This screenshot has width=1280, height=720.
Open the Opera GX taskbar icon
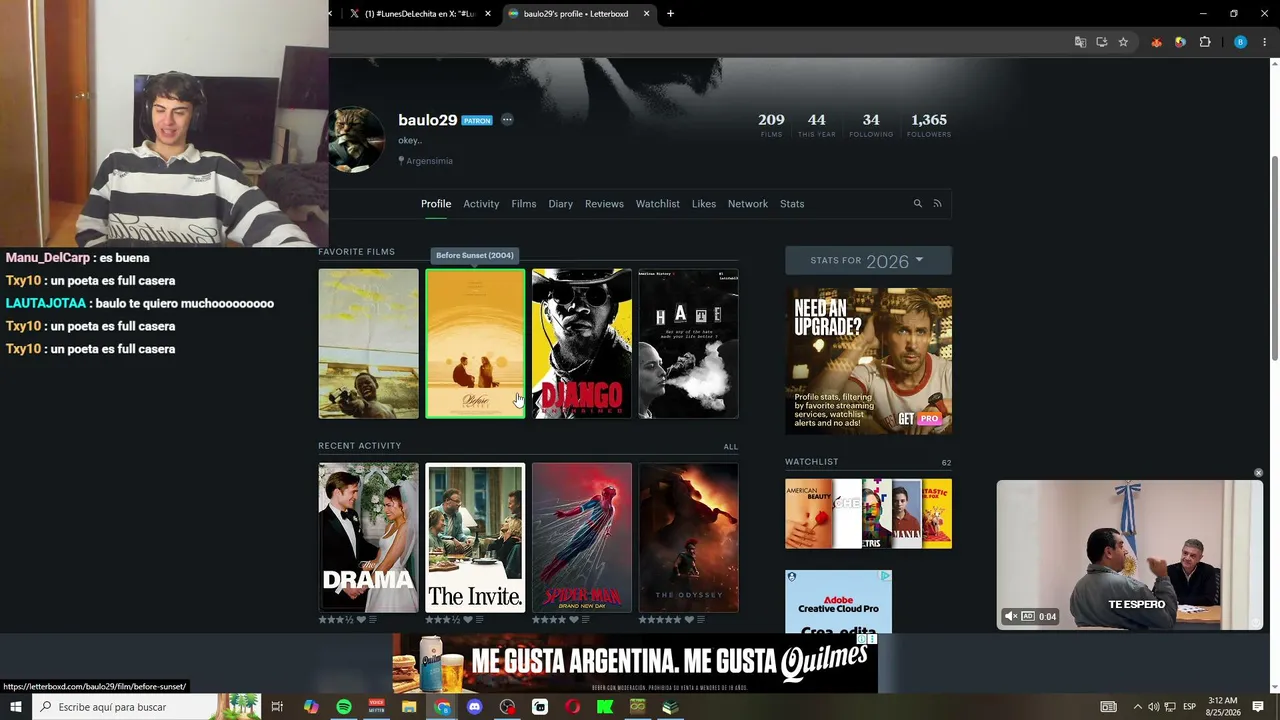coord(573,707)
